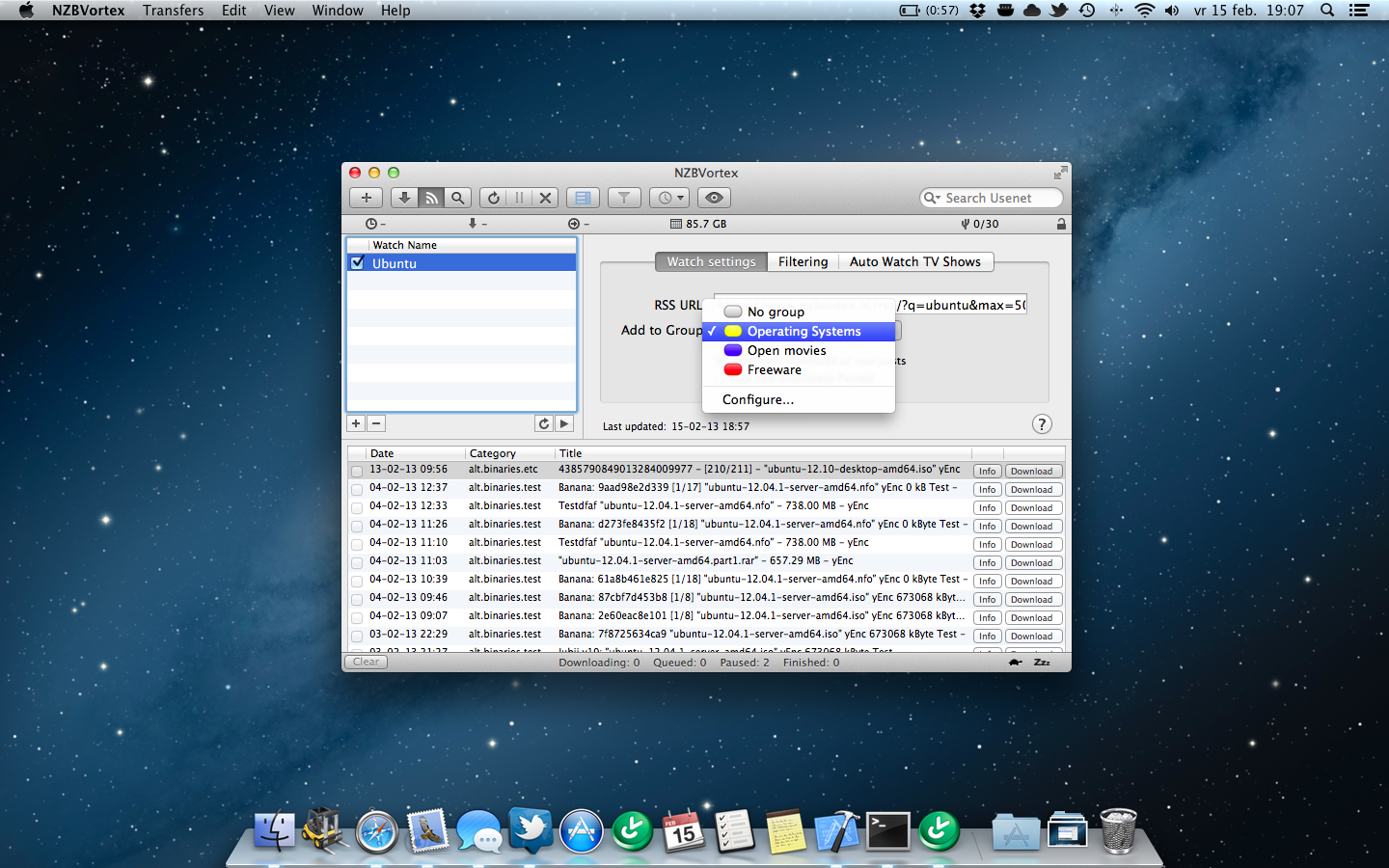The height and width of the screenshot is (868, 1389).
Task: Sort results by Category column header
Action: click(x=510, y=453)
